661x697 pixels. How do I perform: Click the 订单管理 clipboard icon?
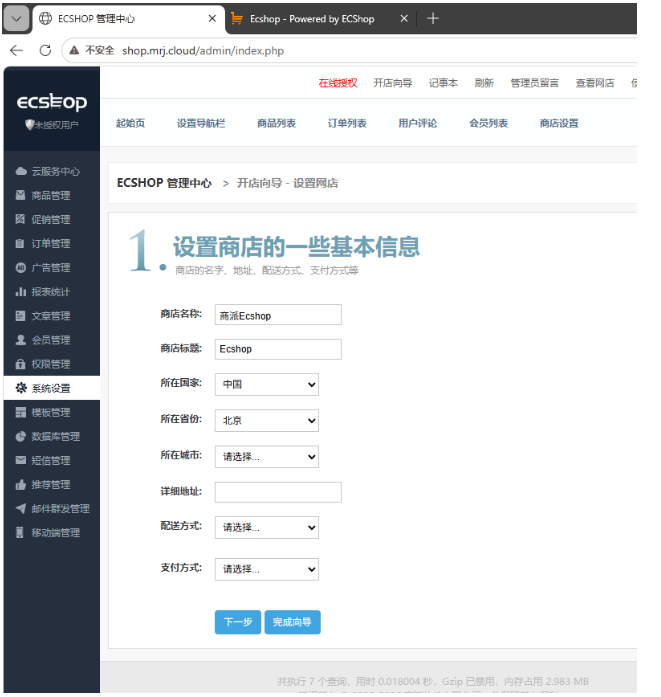(20, 243)
